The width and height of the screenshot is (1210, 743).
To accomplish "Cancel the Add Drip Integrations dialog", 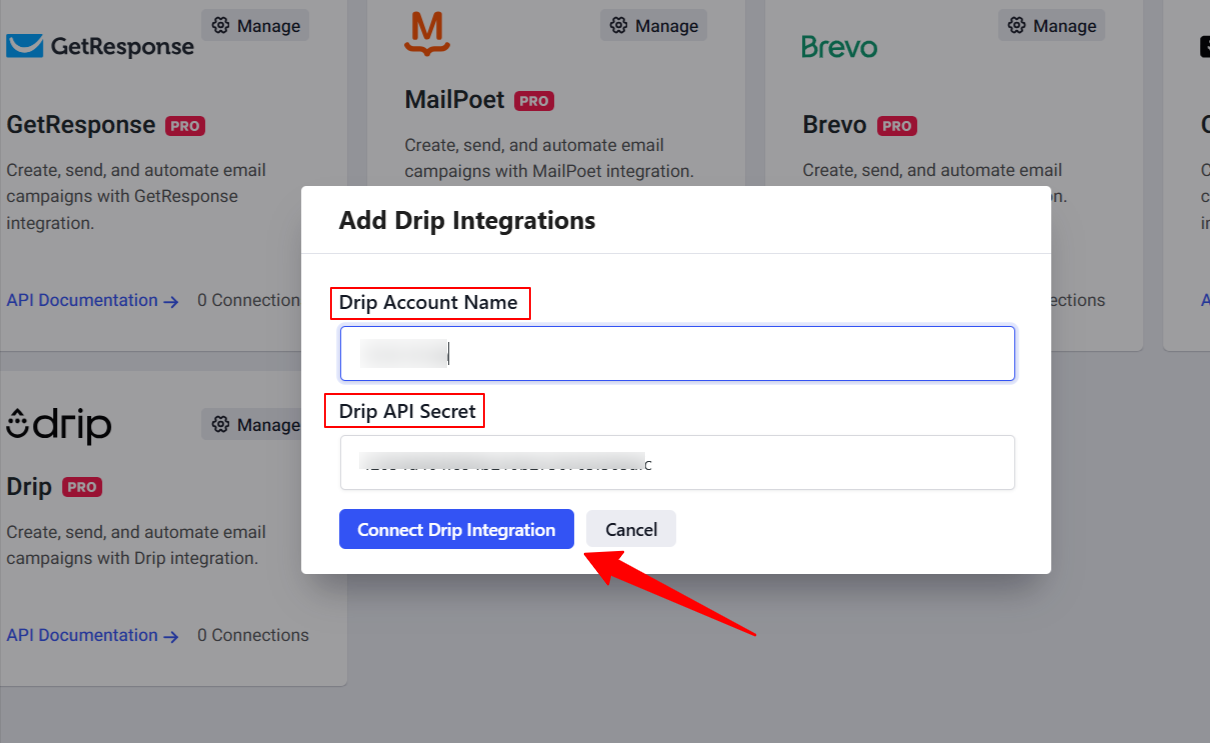I will tap(631, 528).
